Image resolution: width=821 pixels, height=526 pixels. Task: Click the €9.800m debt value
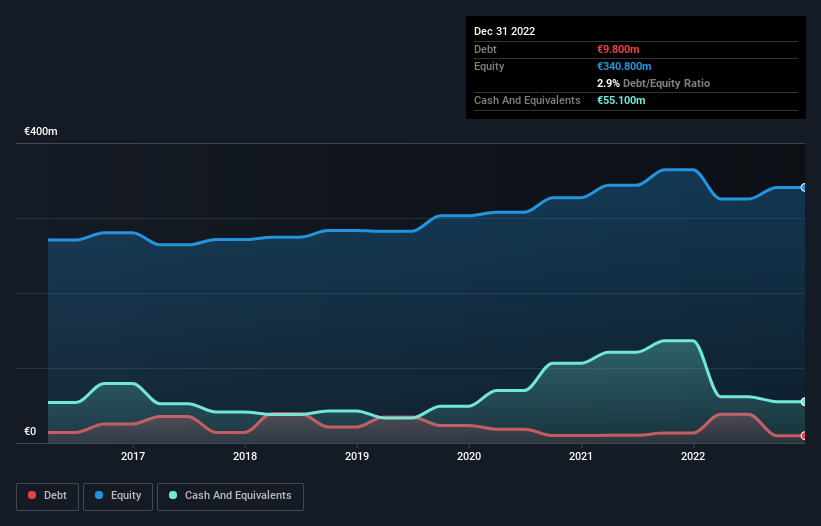pyautogui.click(x=618, y=49)
